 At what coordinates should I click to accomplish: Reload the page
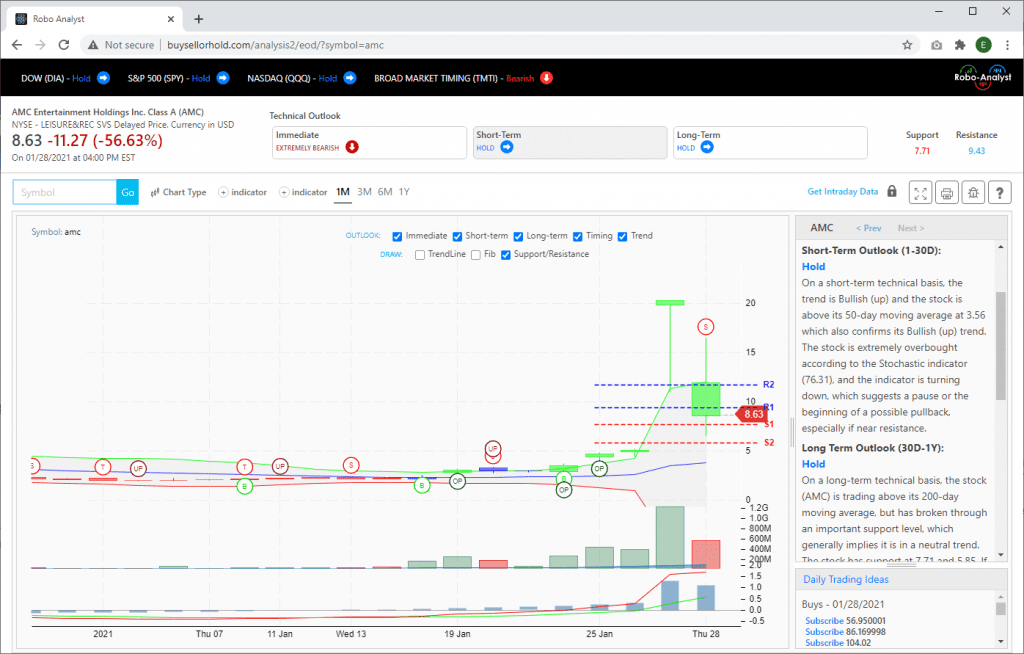[x=63, y=45]
